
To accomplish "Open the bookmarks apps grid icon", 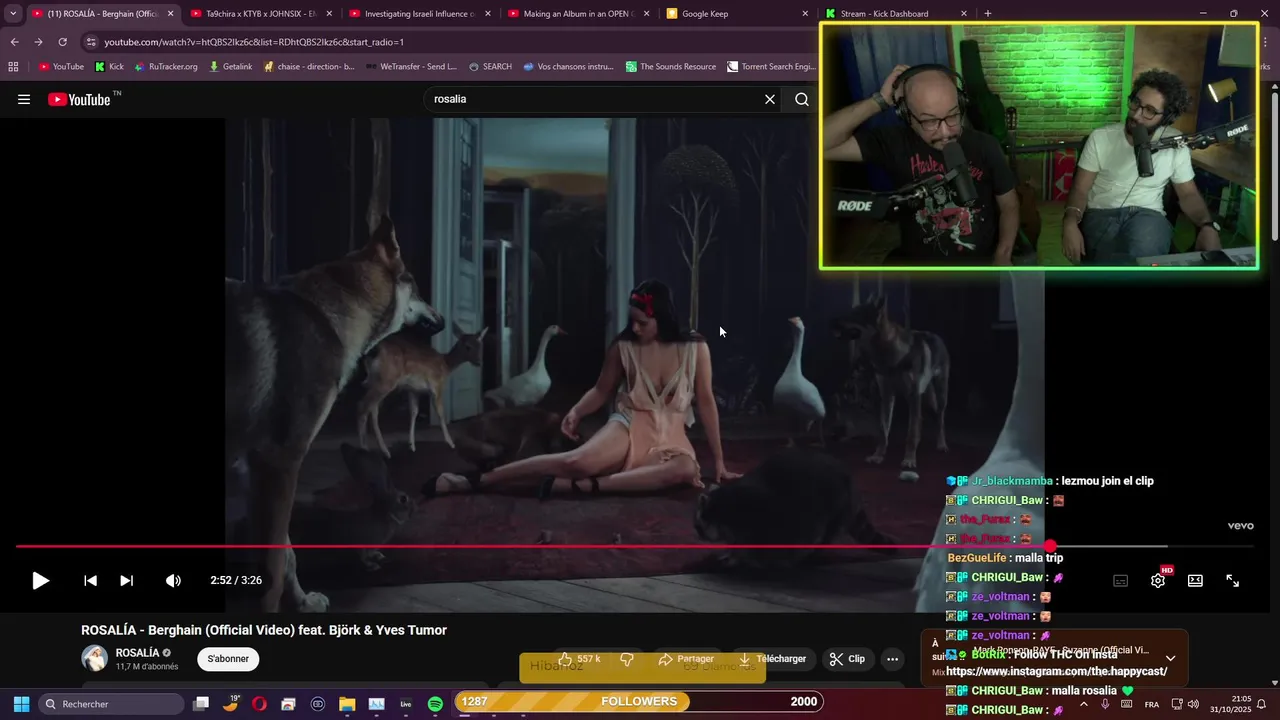I will (x=13, y=67).
